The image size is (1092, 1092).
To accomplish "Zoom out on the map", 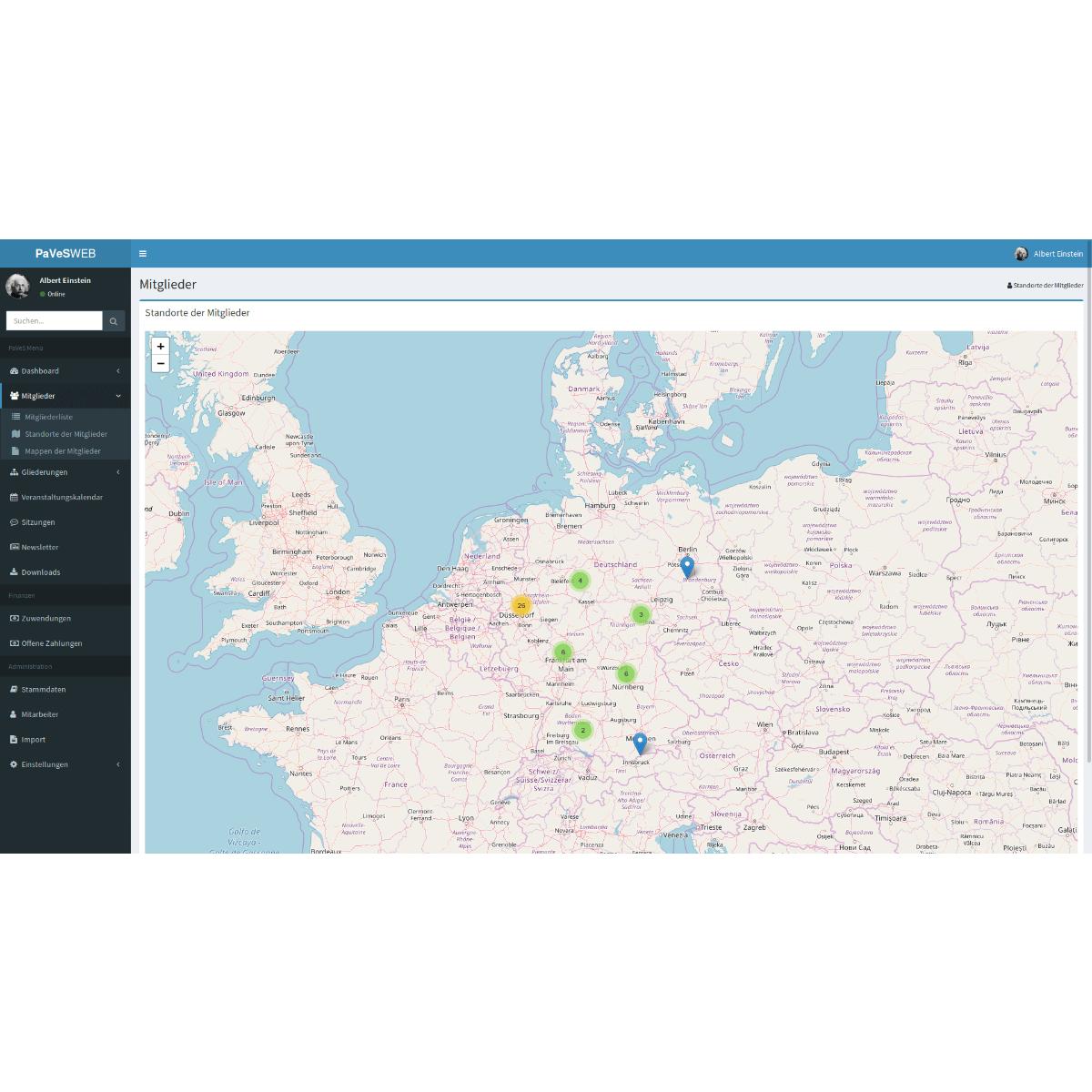I will coord(161,364).
